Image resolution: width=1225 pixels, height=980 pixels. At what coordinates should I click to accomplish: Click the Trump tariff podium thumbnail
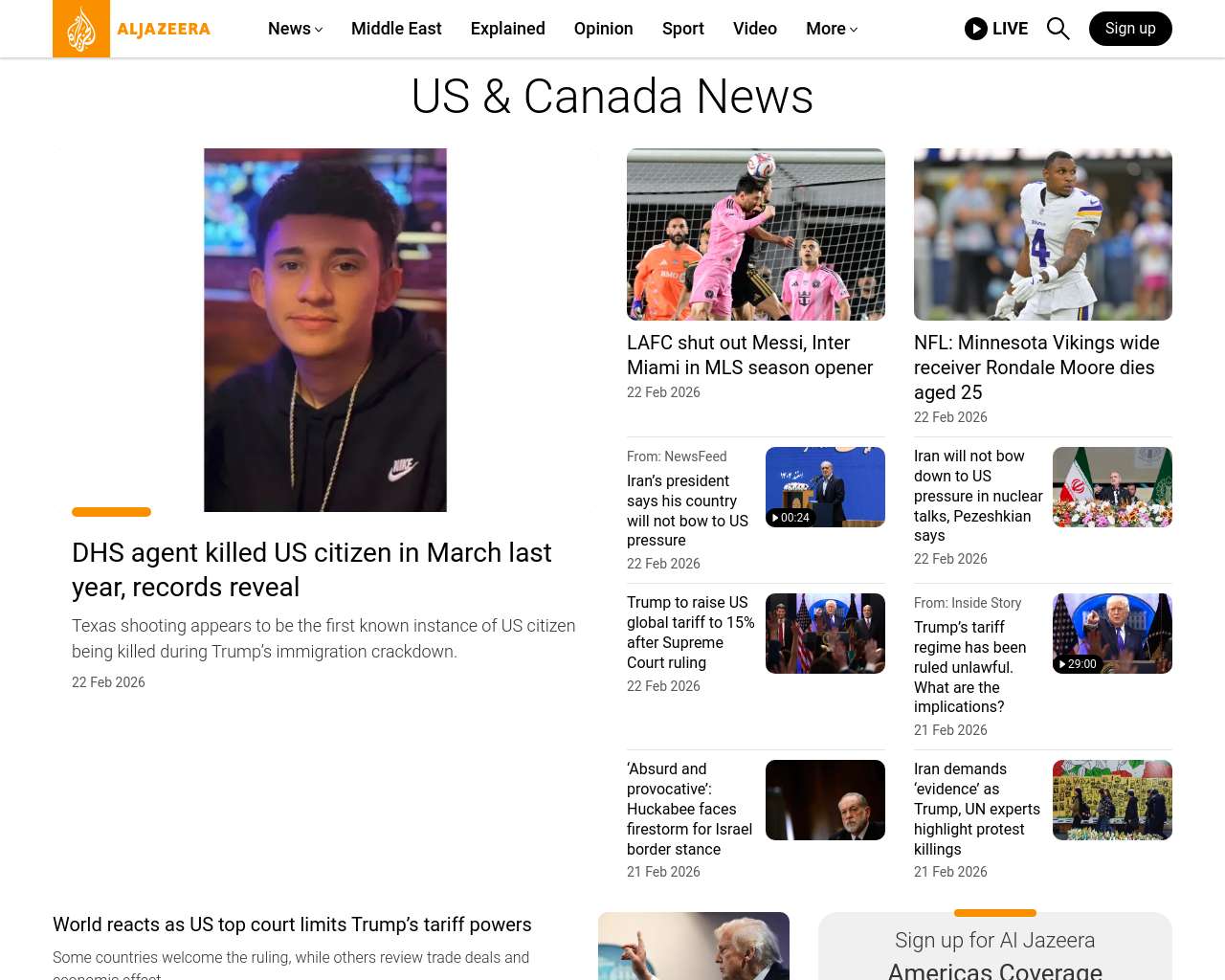point(825,634)
